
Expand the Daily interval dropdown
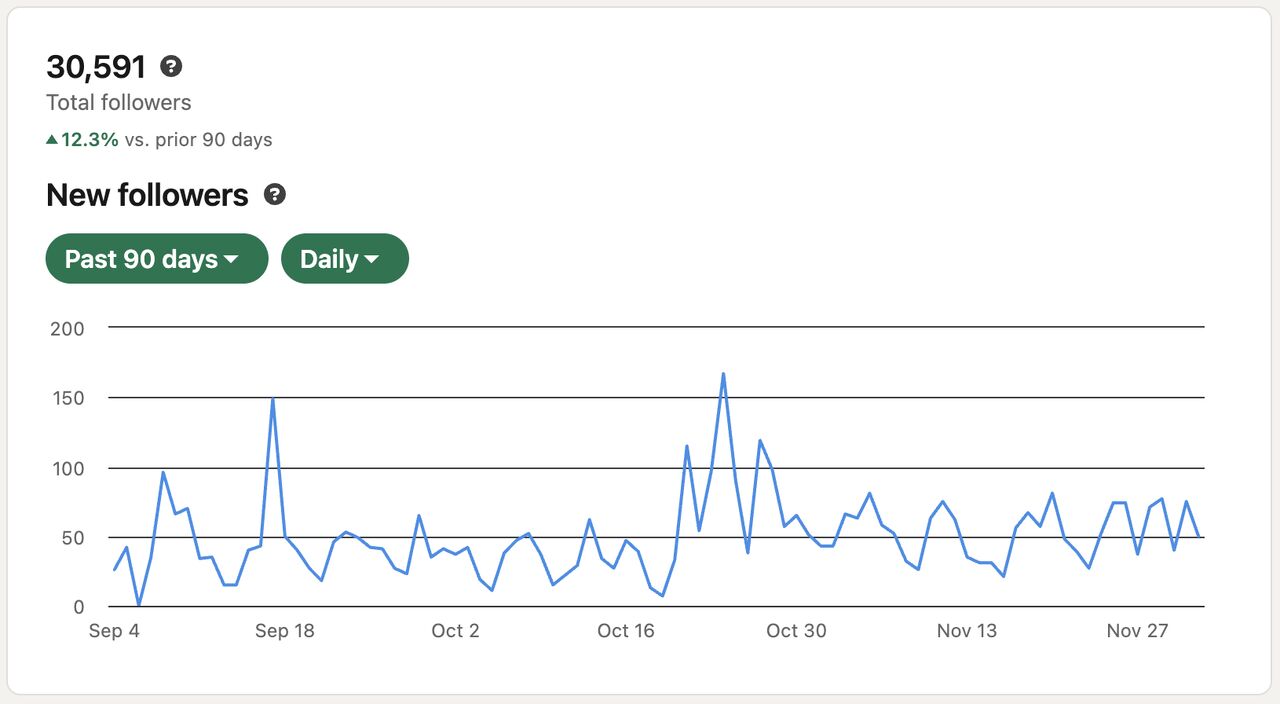pyautogui.click(x=344, y=259)
